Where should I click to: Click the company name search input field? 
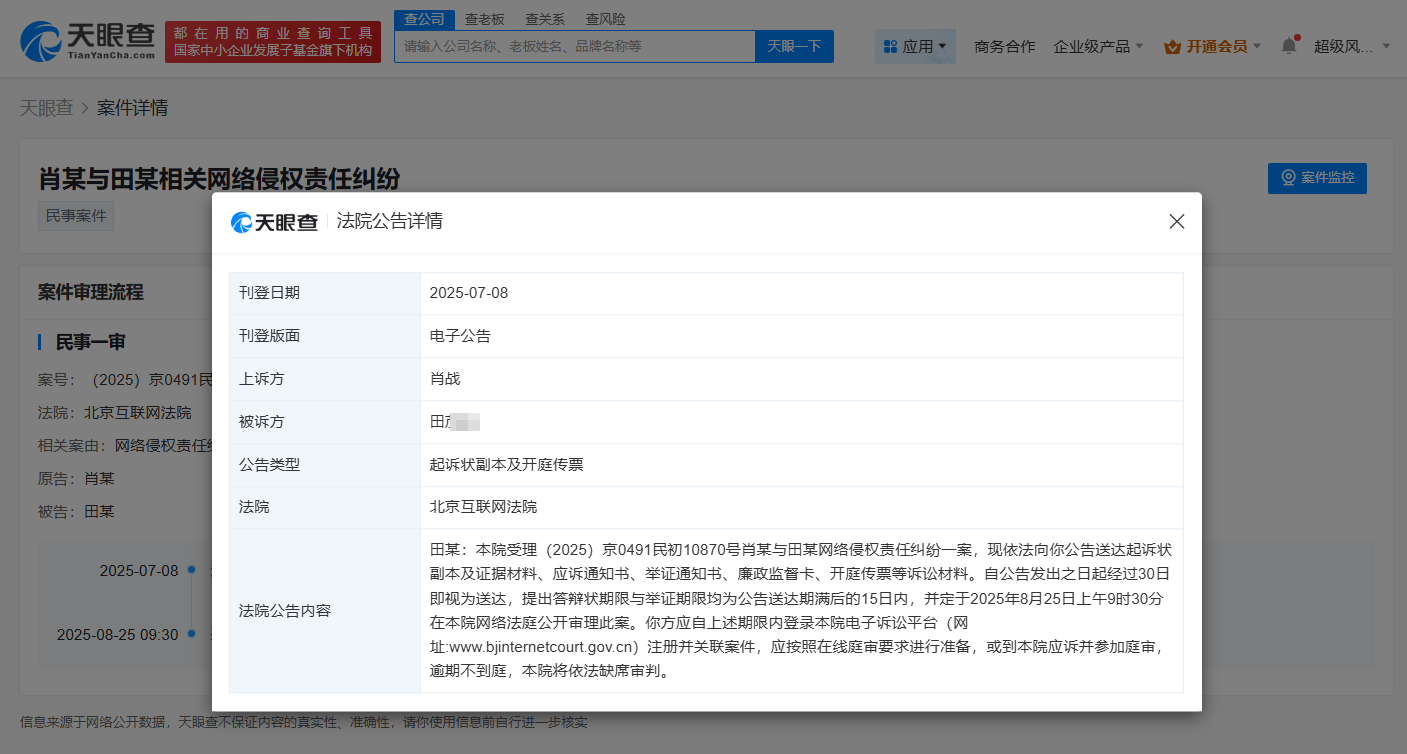pos(574,46)
